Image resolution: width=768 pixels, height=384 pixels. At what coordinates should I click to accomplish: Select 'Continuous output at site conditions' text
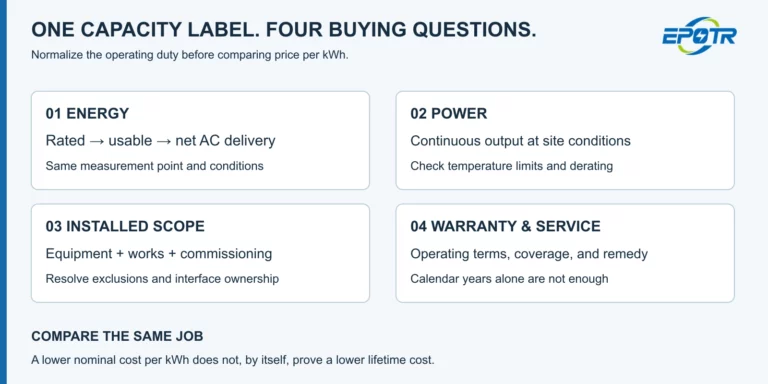520,141
